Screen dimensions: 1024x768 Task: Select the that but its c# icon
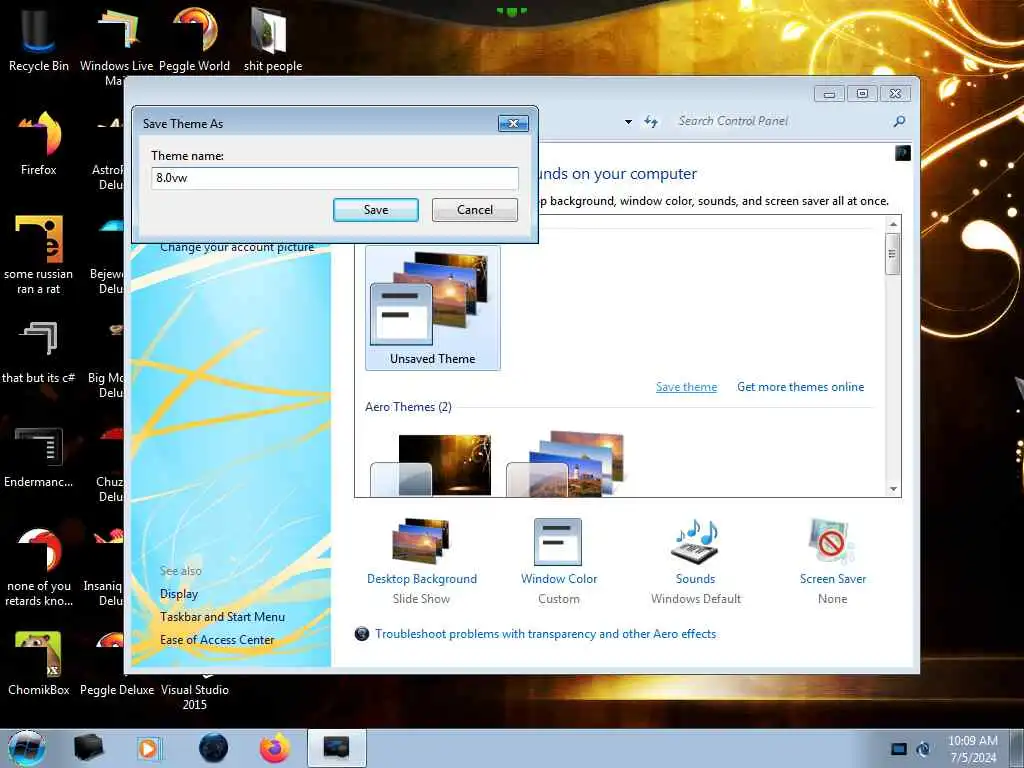tap(39, 353)
